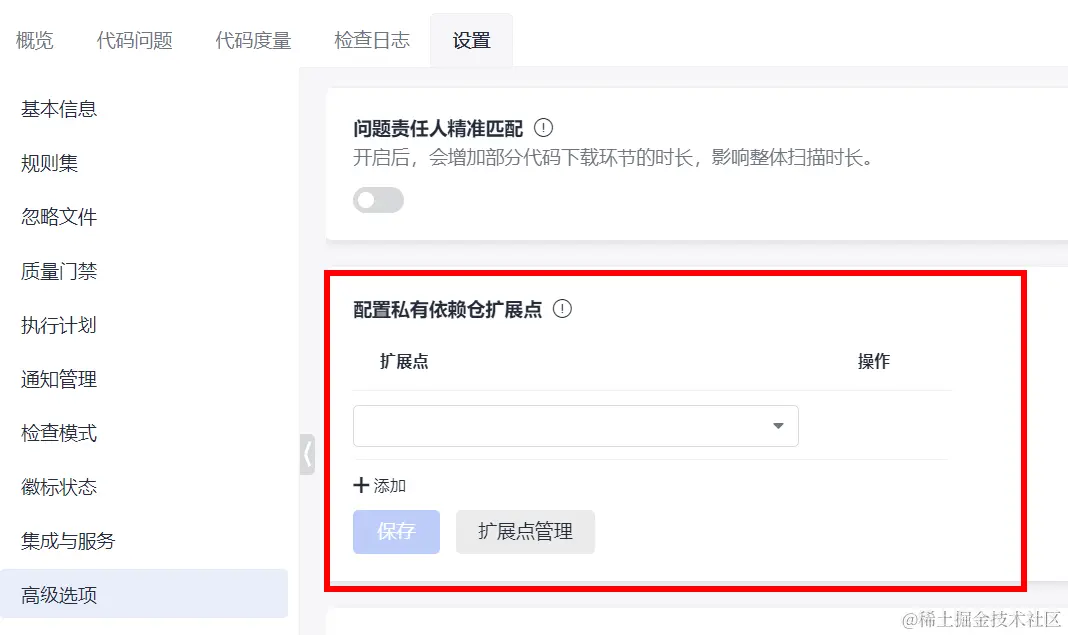The height and width of the screenshot is (636, 1068).
Task: Click info icon beside 问题责任人精准匹配
Action: pyautogui.click(x=544, y=127)
